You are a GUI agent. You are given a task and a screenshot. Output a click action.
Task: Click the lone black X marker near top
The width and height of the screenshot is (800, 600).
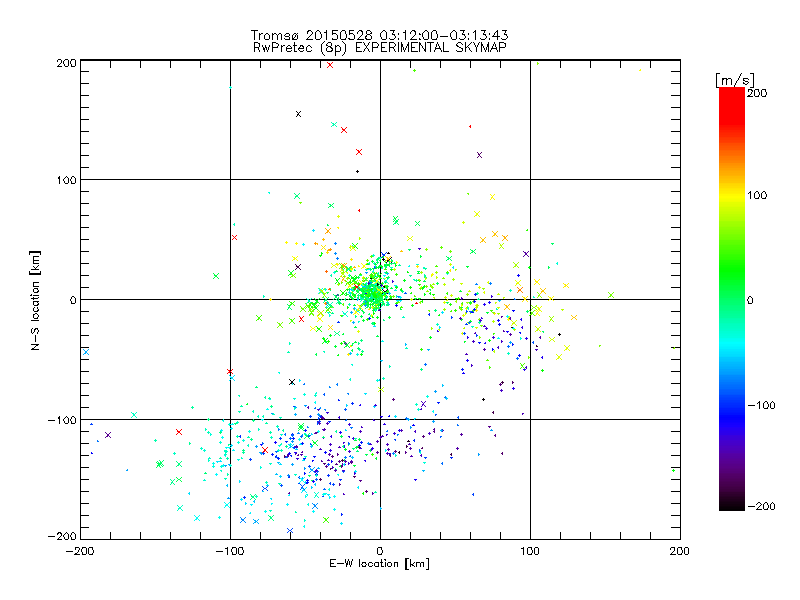tap(298, 114)
